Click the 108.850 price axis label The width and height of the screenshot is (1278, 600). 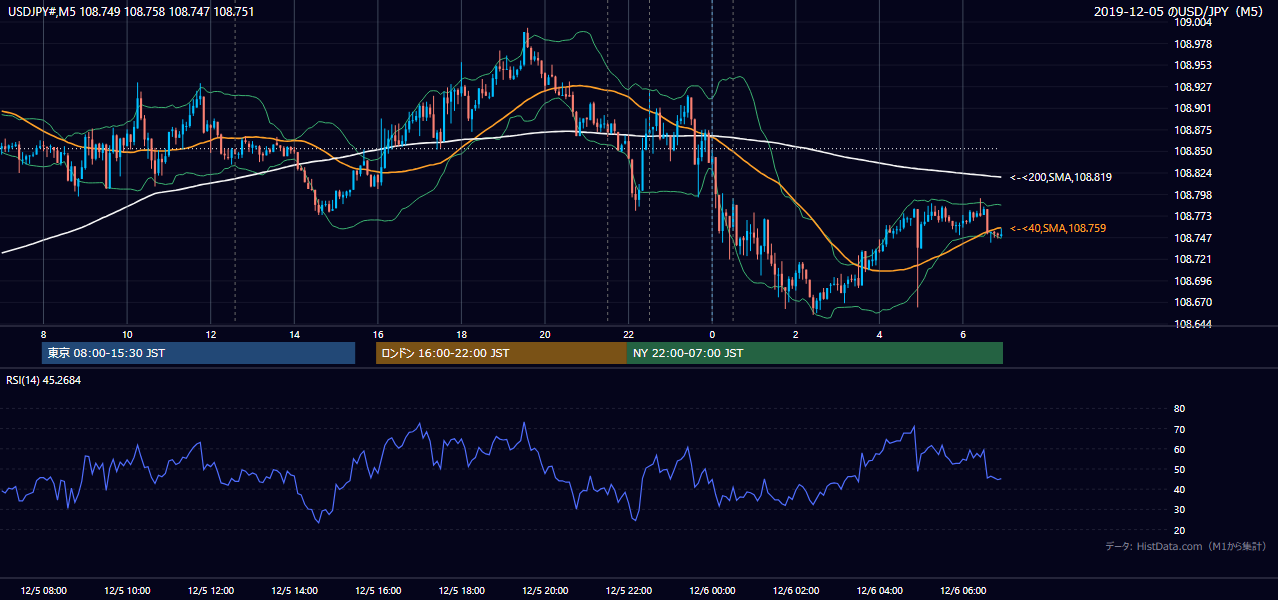click(x=1192, y=151)
